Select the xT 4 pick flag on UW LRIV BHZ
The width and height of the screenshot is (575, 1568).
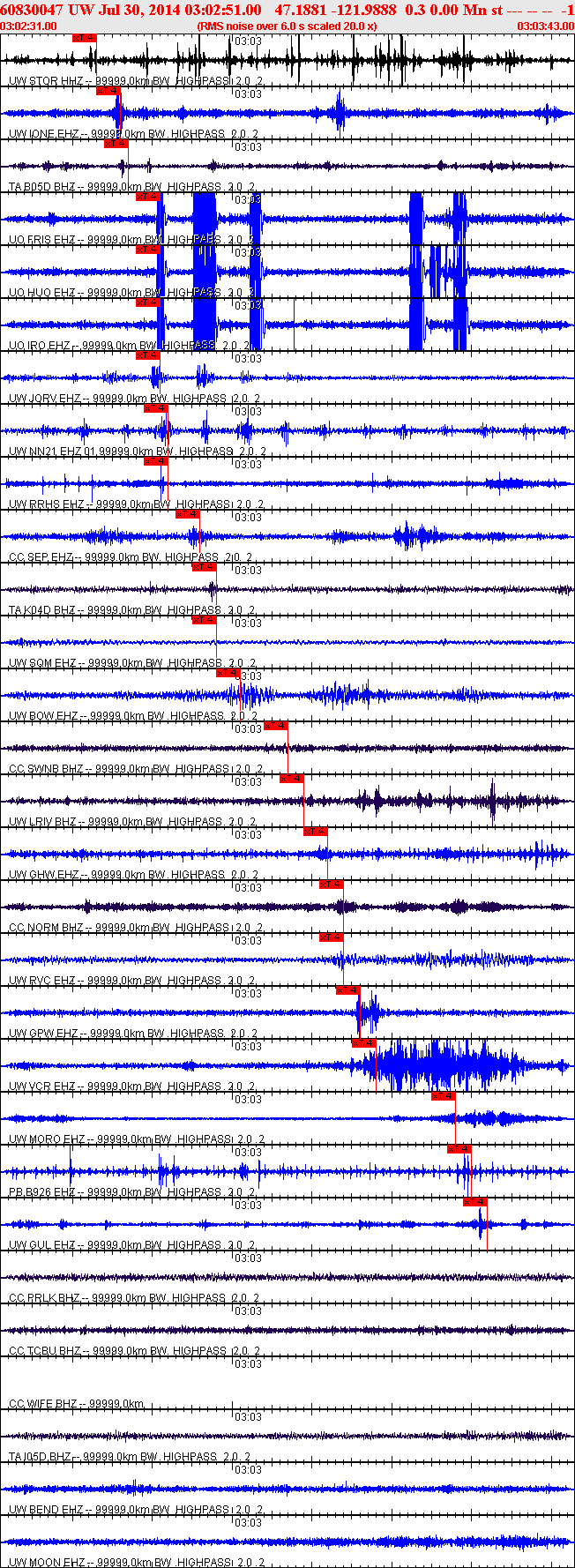[292, 779]
